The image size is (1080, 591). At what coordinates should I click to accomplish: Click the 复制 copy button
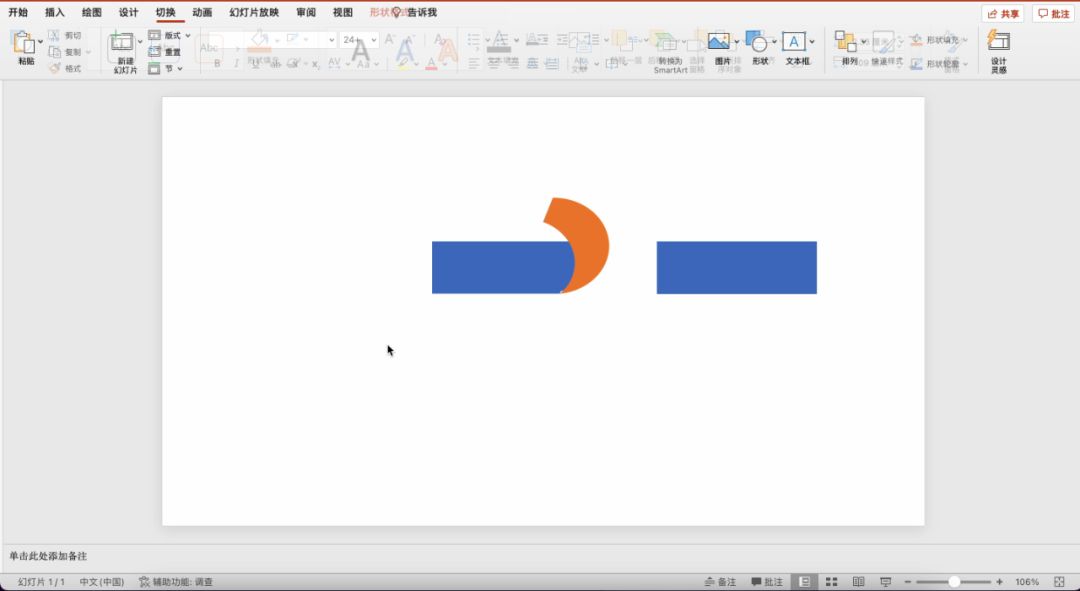point(65,52)
